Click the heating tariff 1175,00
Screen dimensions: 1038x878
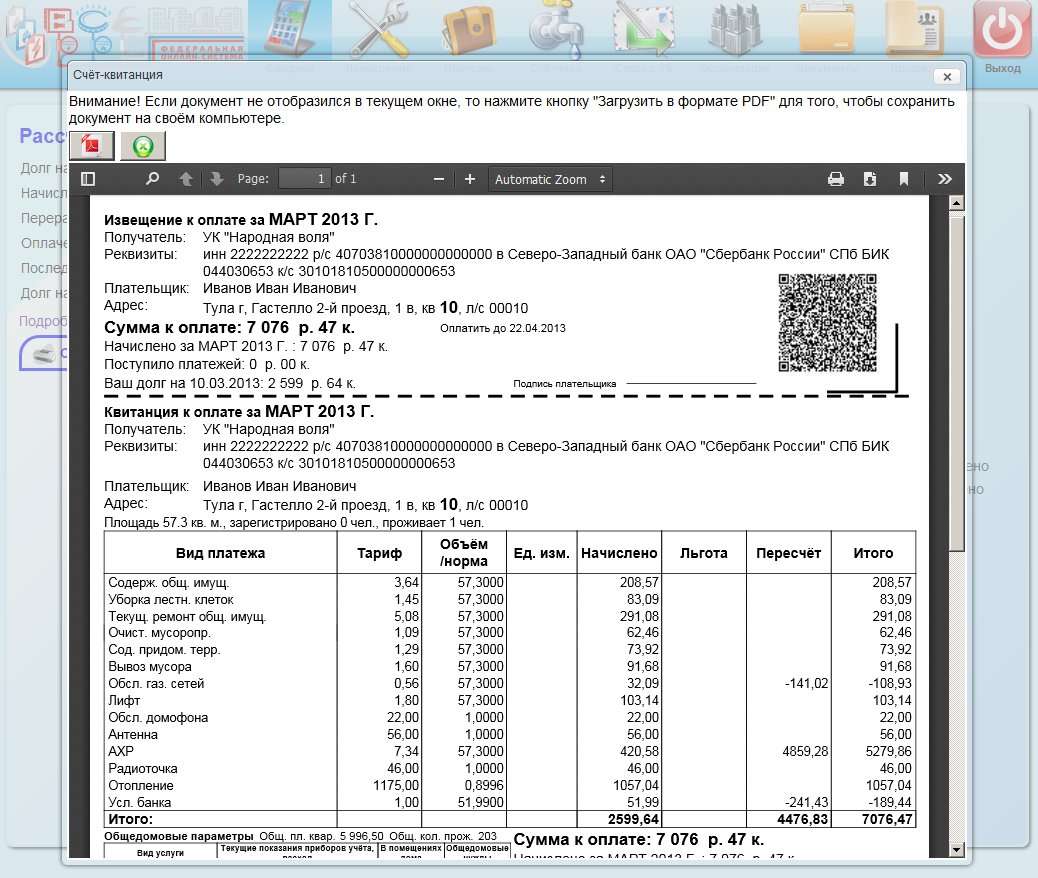(396, 785)
